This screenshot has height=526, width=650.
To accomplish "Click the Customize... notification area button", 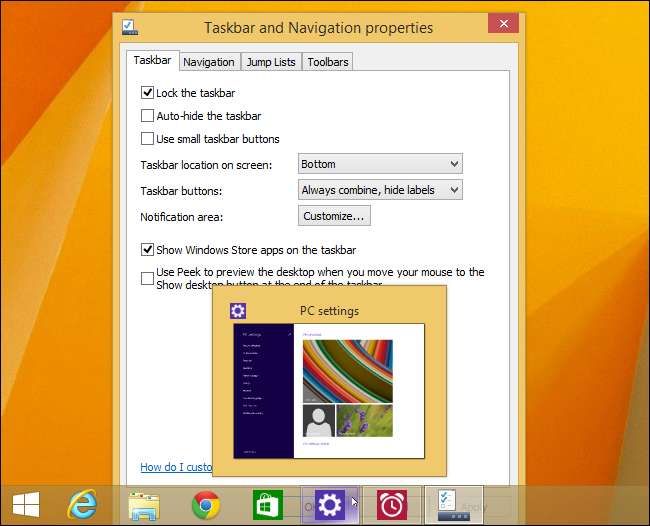I will [x=334, y=215].
